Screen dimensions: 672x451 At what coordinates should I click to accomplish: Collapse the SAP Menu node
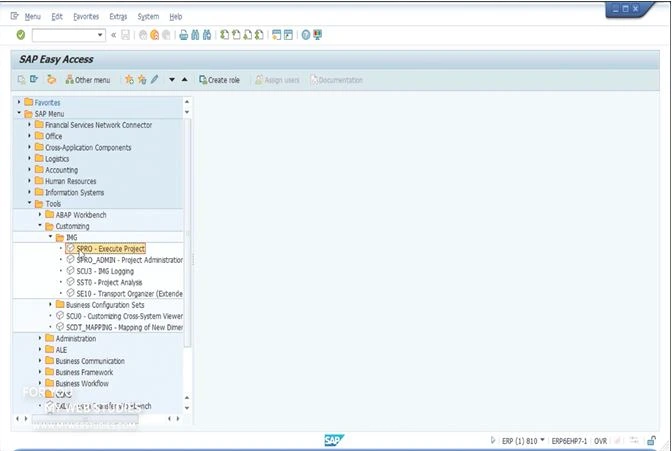point(19,113)
